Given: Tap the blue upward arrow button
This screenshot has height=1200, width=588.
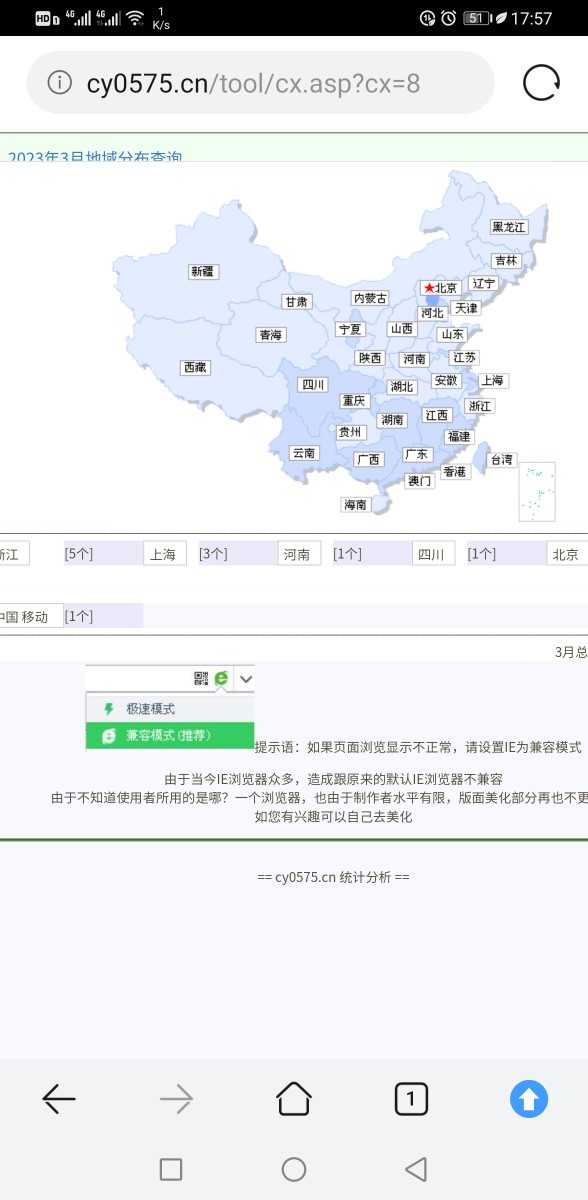Looking at the screenshot, I should coord(529,1100).
